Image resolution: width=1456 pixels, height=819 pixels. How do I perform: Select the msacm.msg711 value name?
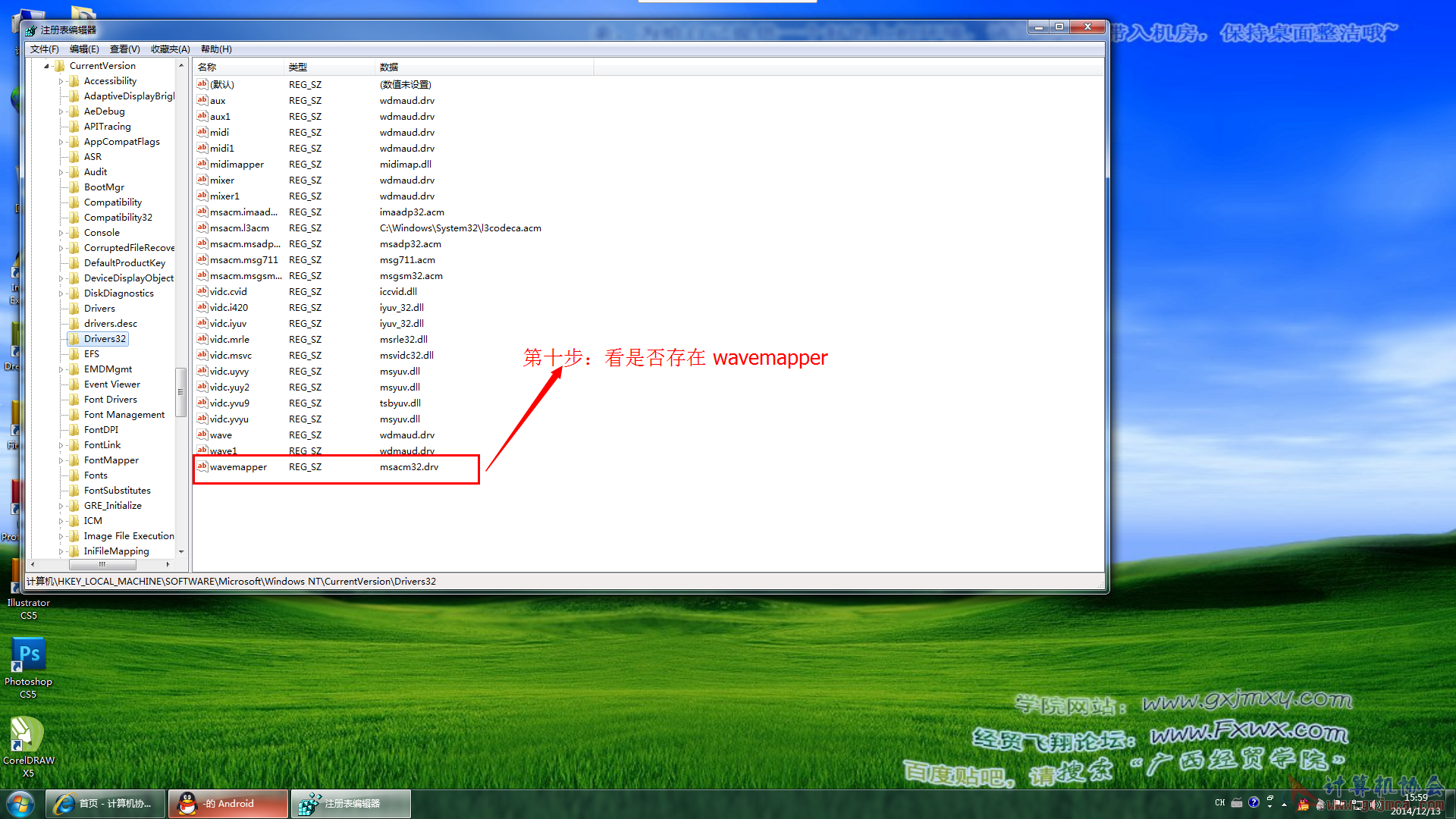tap(244, 259)
